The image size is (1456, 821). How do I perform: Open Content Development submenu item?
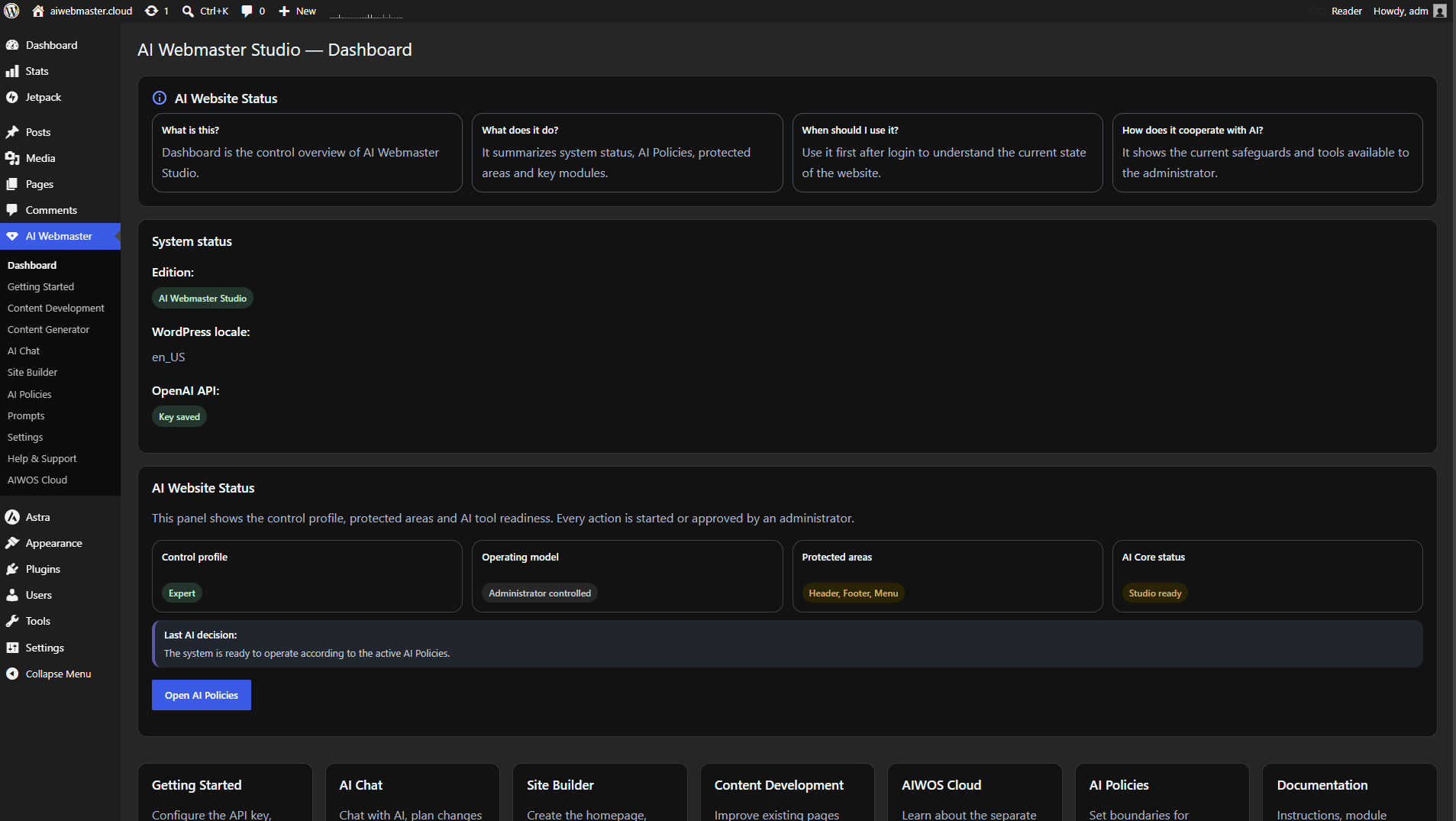click(x=56, y=308)
